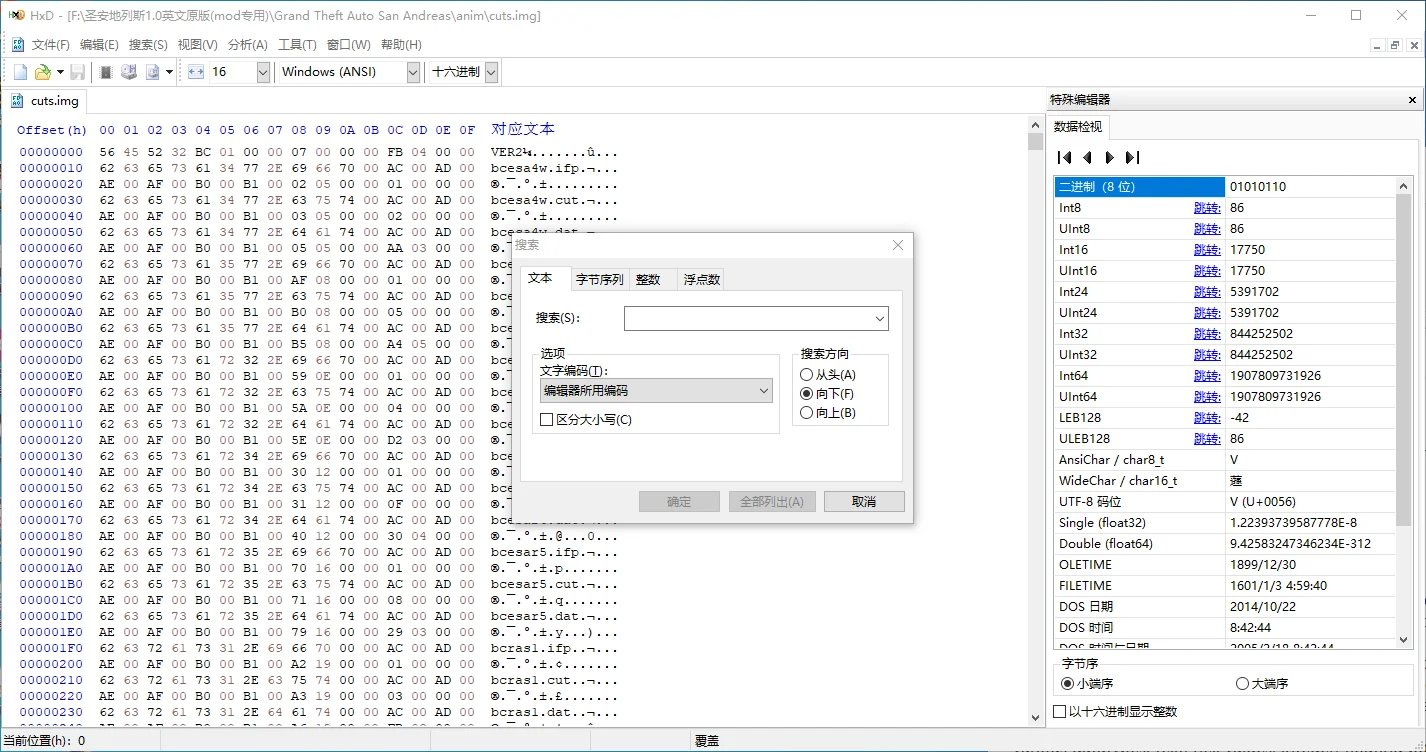1426x752 pixels.
Task: Select the cuts.img document tab
Action: point(45,101)
